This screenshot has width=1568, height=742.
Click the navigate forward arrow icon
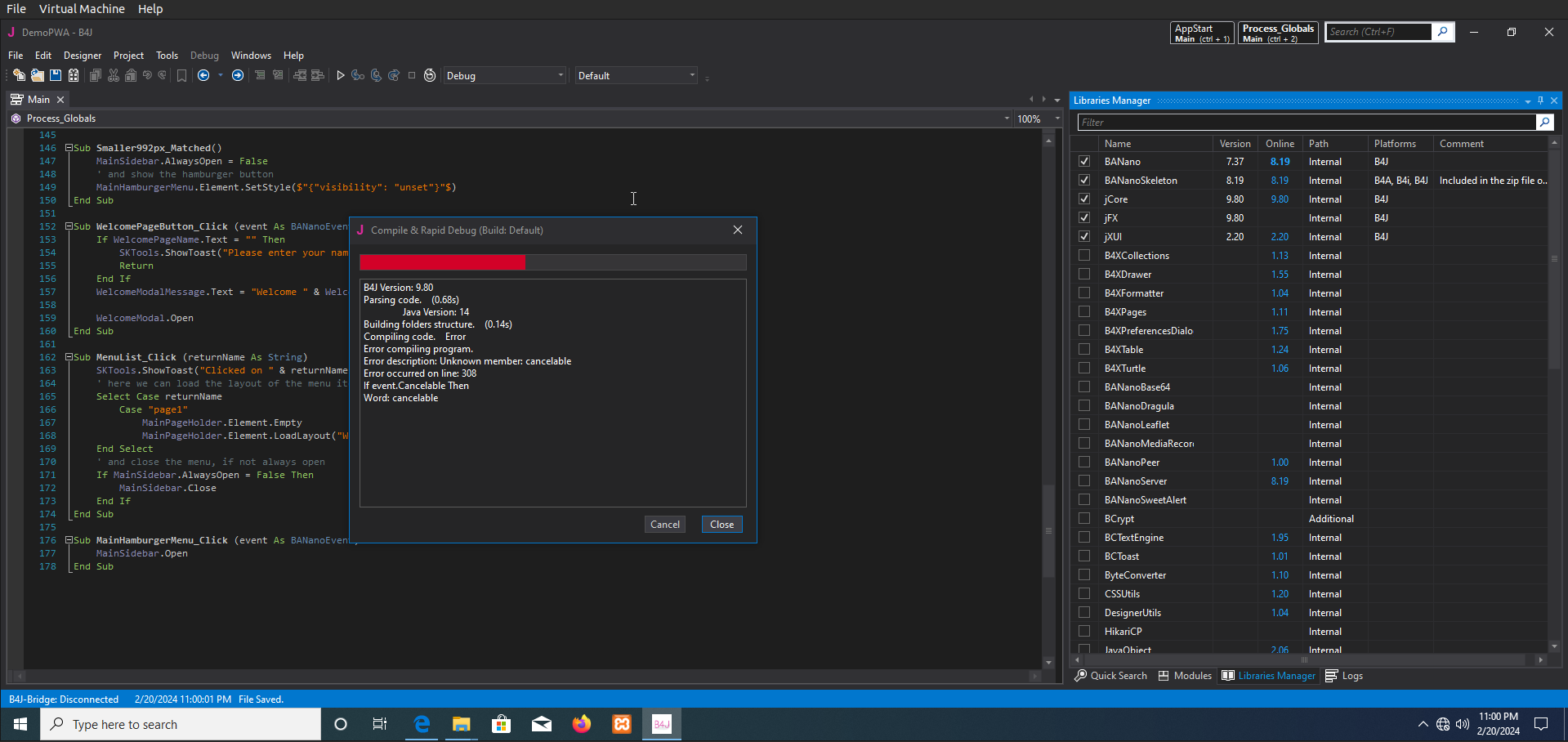(238, 75)
